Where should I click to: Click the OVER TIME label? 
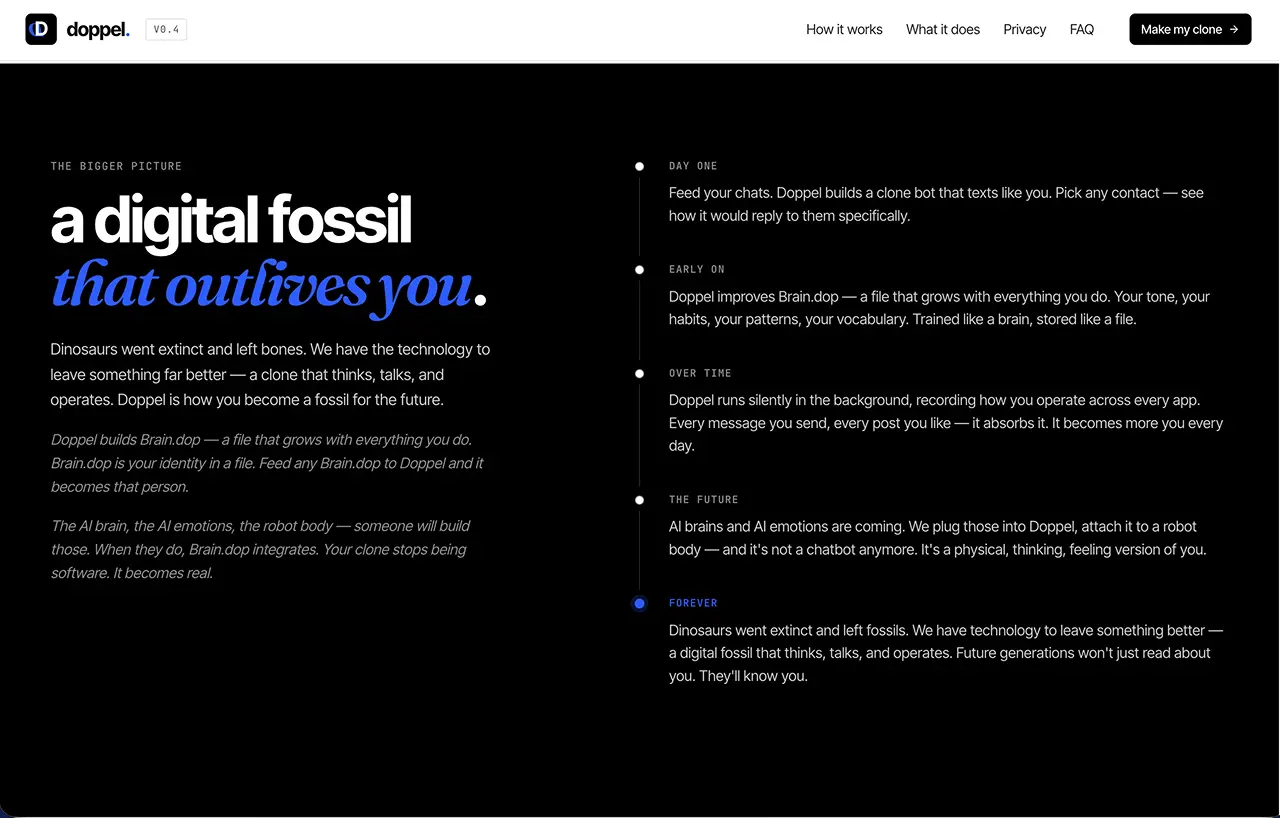(x=700, y=374)
